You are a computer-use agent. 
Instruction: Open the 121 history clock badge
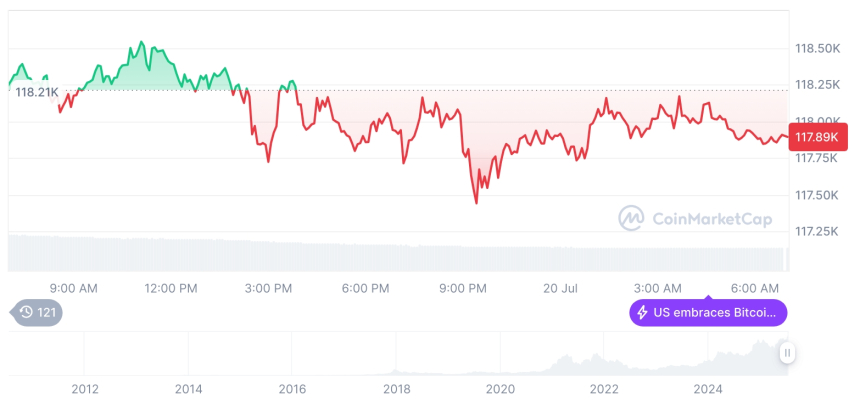point(38,313)
